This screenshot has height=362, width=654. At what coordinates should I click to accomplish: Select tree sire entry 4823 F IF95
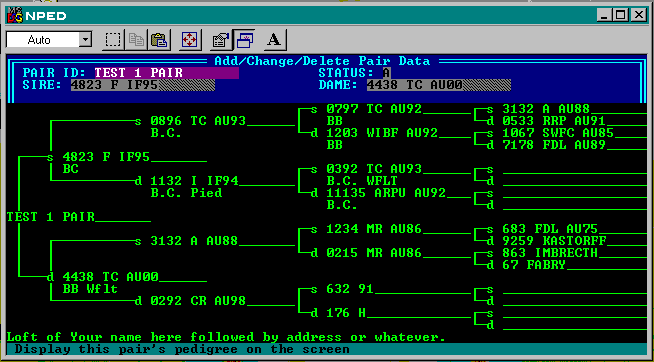106,157
